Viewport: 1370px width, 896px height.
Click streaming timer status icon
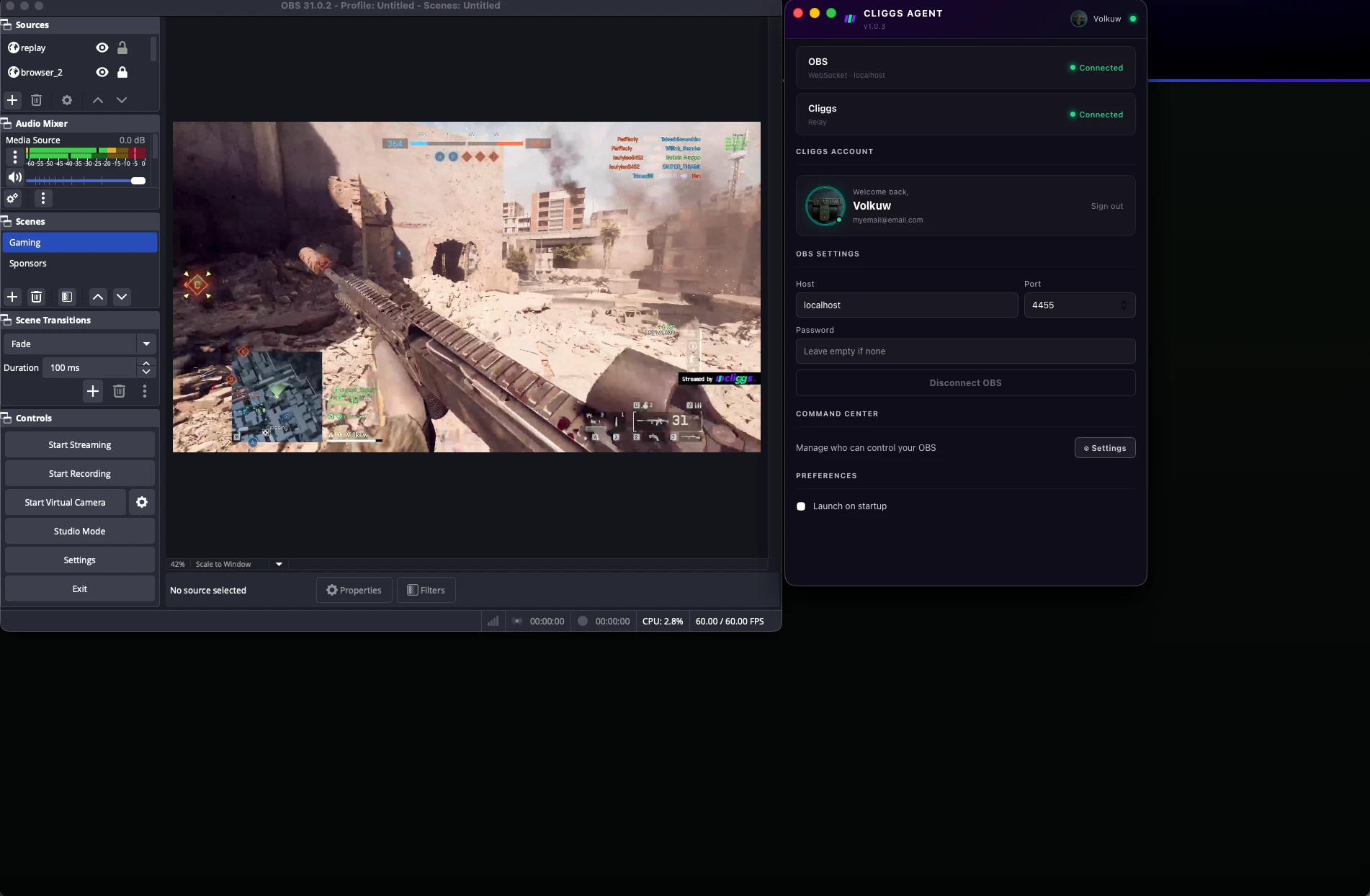click(x=517, y=621)
